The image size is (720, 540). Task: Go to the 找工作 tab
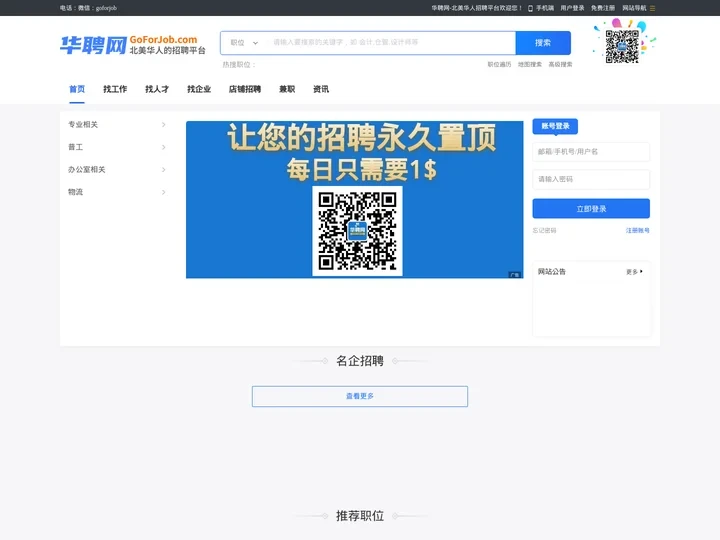click(x=115, y=89)
